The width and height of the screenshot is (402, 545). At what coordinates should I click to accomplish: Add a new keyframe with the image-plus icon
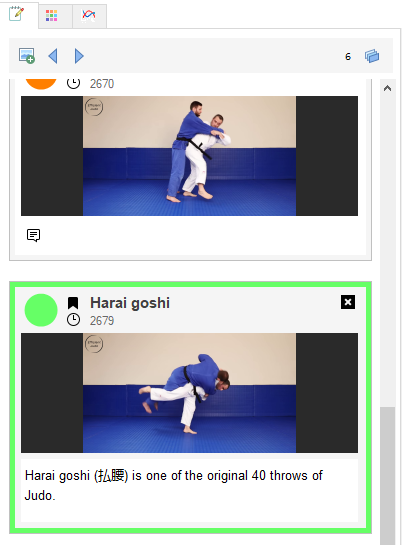[x=27, y=56]
